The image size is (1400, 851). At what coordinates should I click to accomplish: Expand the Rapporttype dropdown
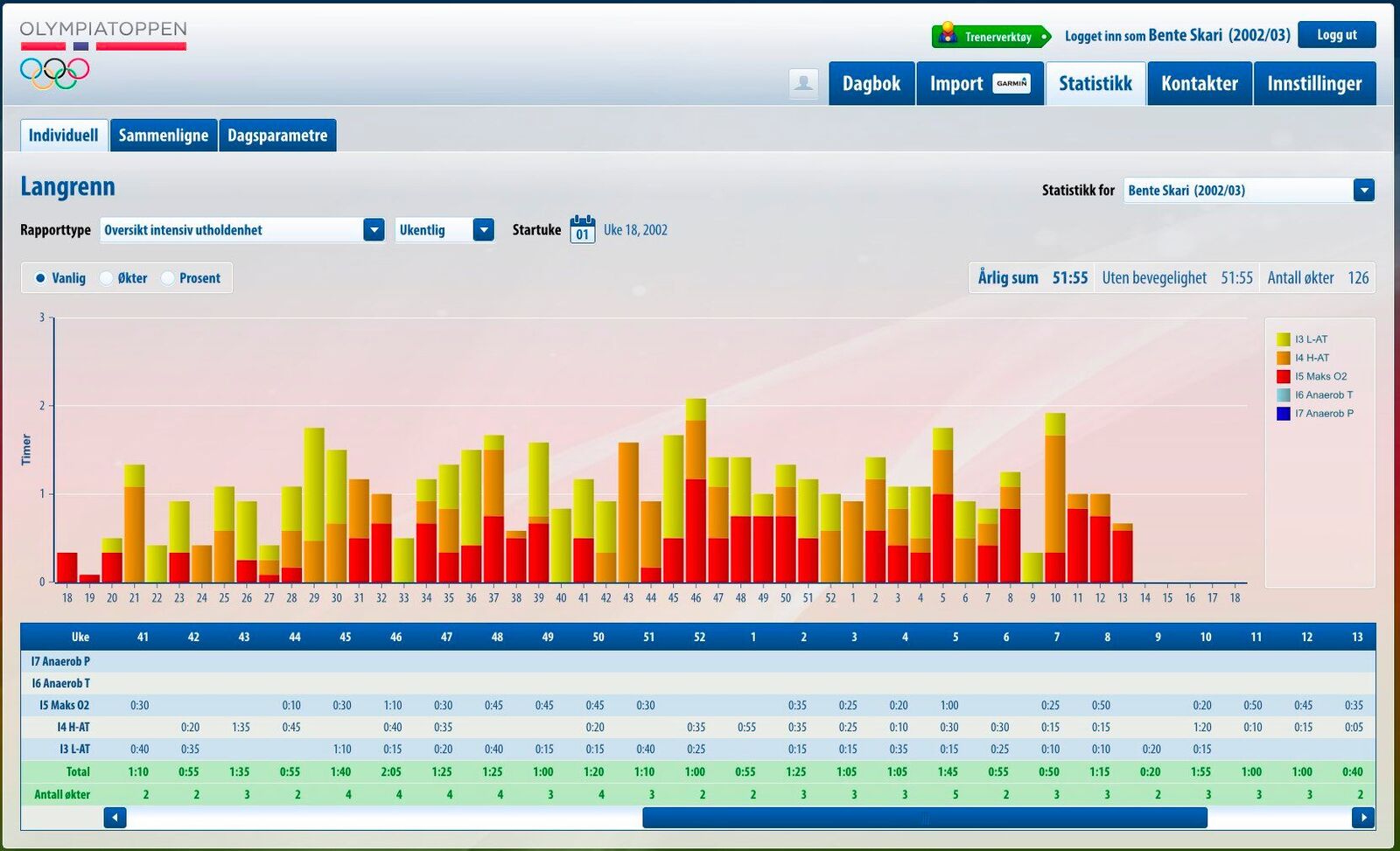[x=374, y=230]
